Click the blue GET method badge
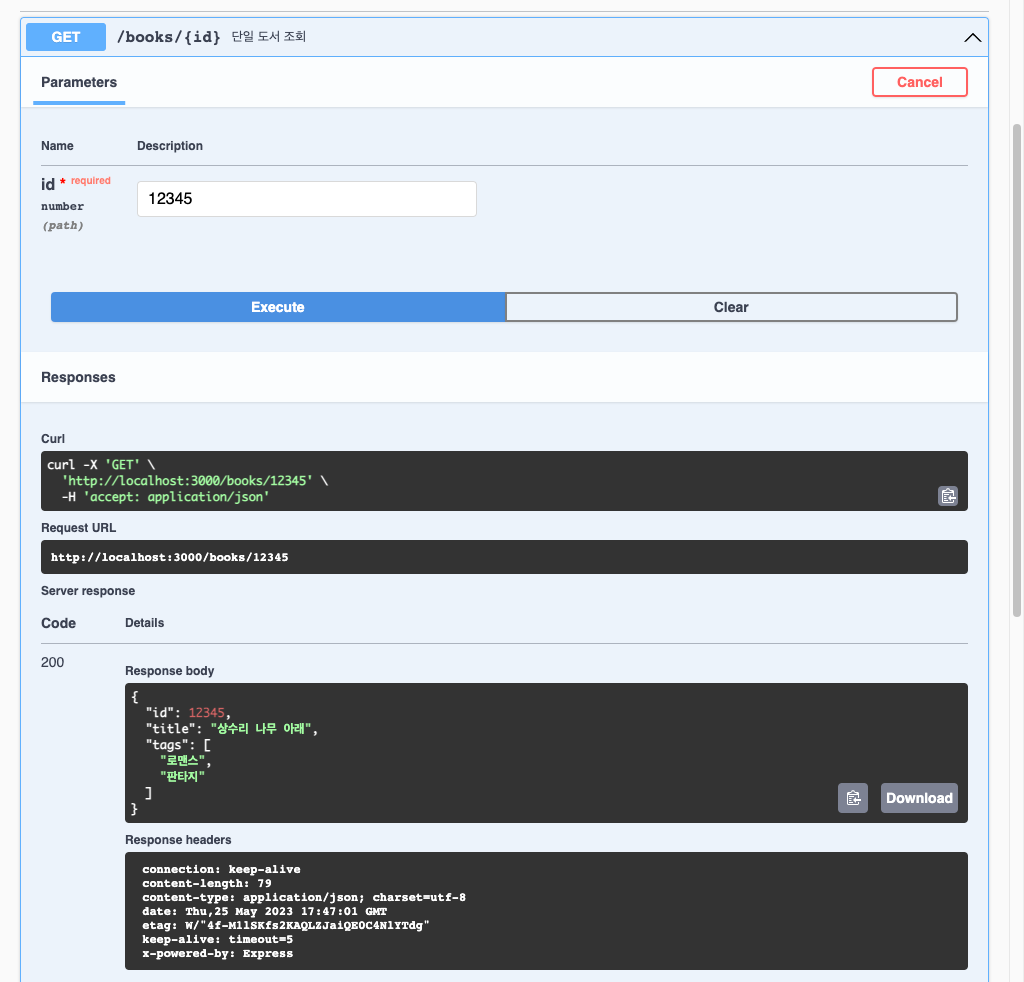This screenshot has width=1024, height=982. [x=66, y=37]
